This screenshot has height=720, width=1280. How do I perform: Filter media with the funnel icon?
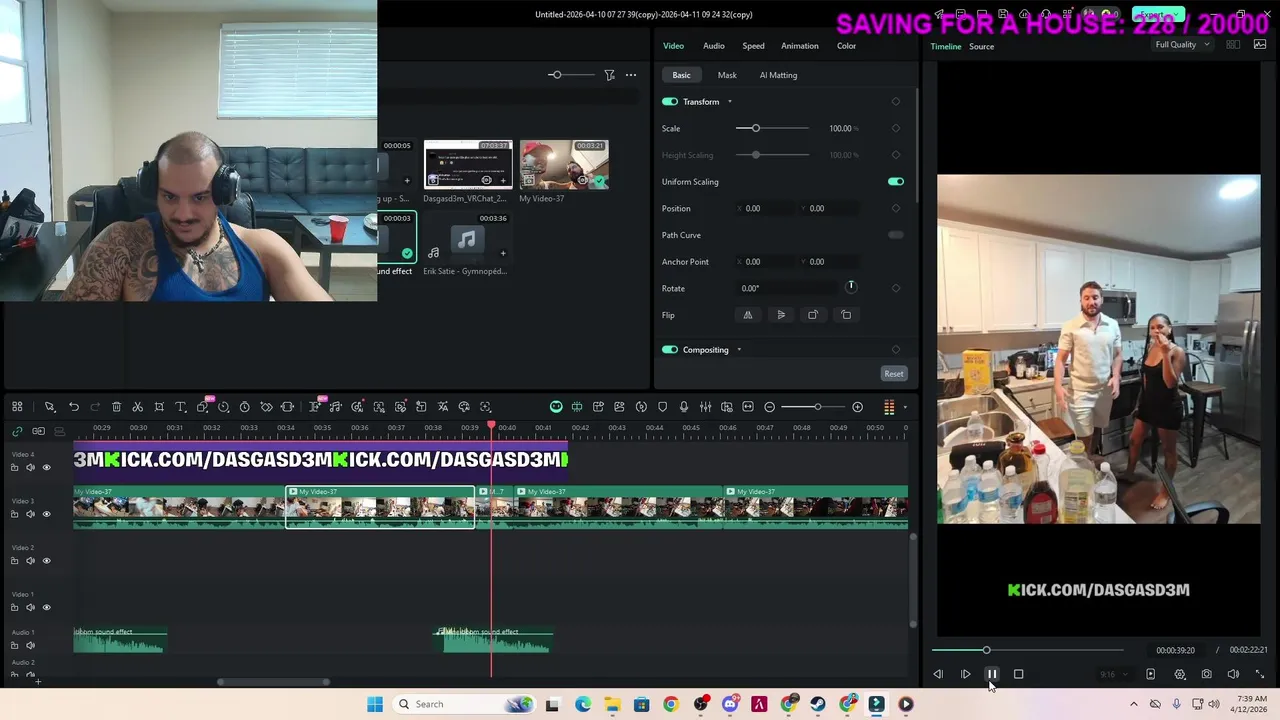[609, 75]
